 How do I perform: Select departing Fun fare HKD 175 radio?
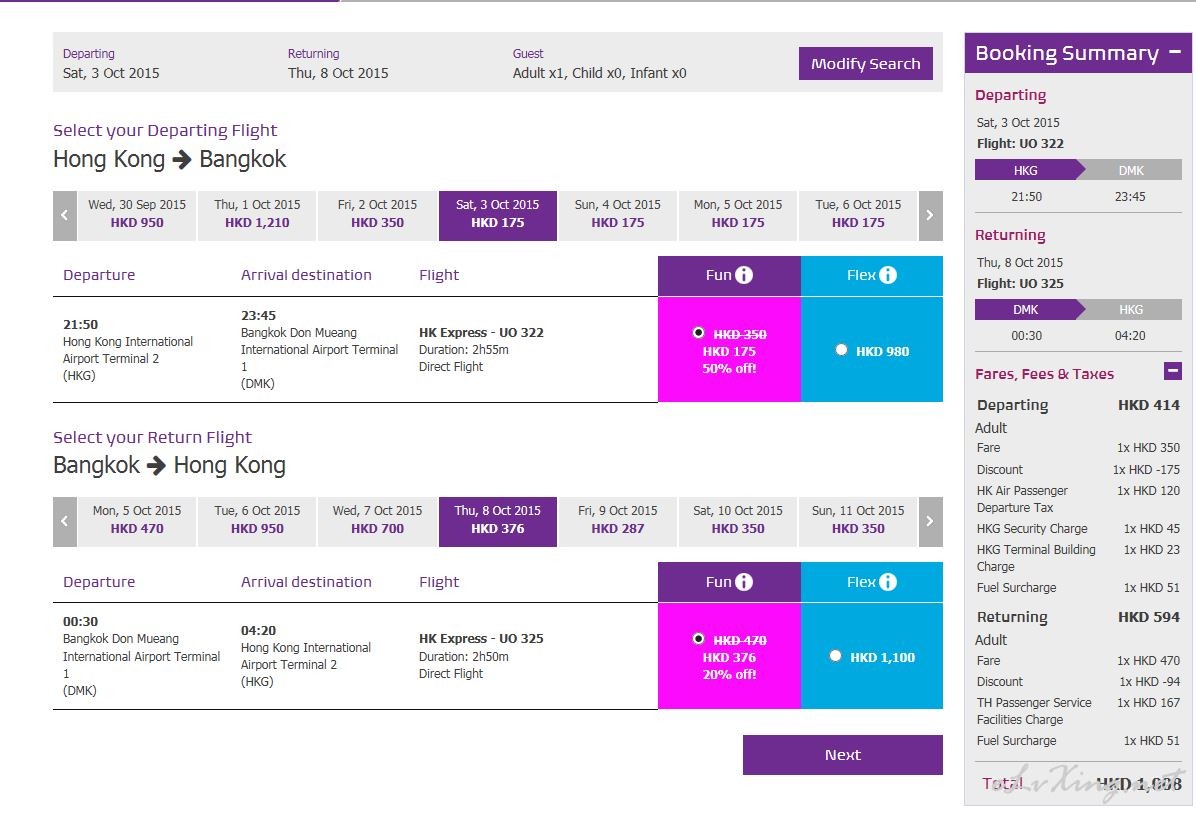[x=698, y=333]
